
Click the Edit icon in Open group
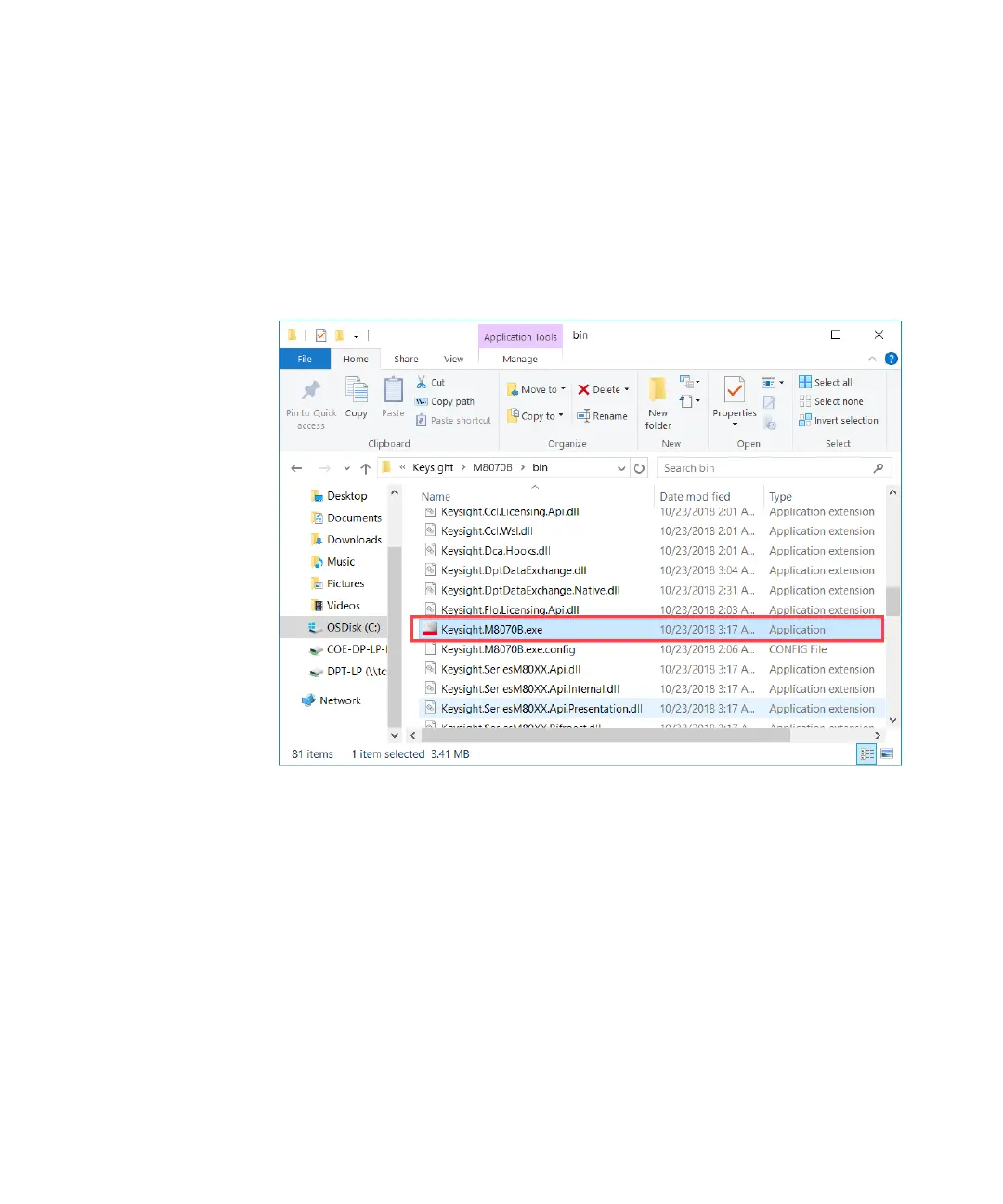click(x=769, y=402)
